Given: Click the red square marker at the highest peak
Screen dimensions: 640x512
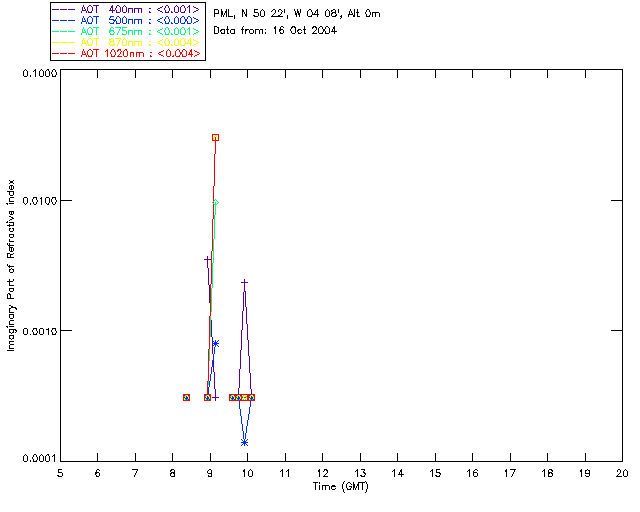Looking at the screenshot, I should click(x=216, y=138).
